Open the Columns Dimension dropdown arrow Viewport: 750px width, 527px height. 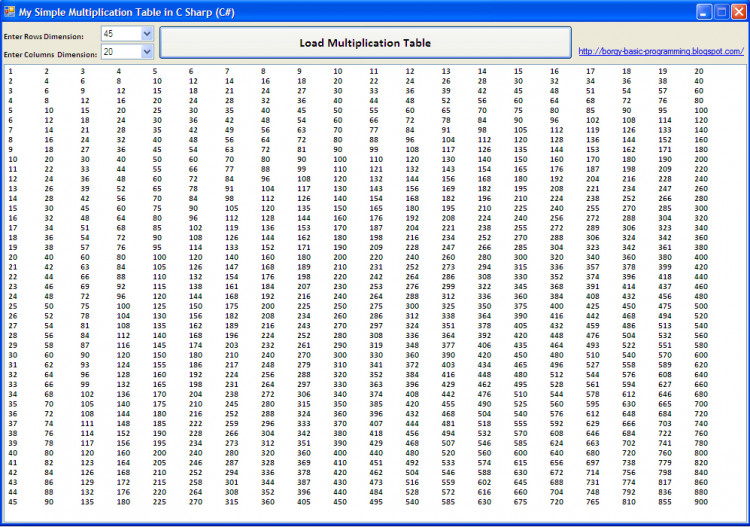pos(147,51)
